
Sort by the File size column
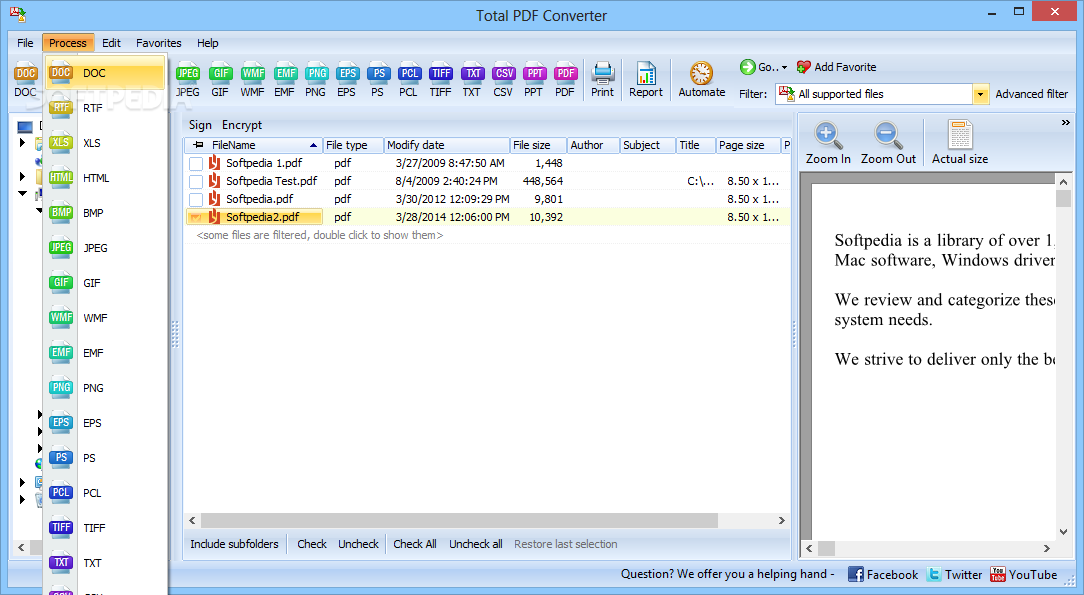point(538,145)
